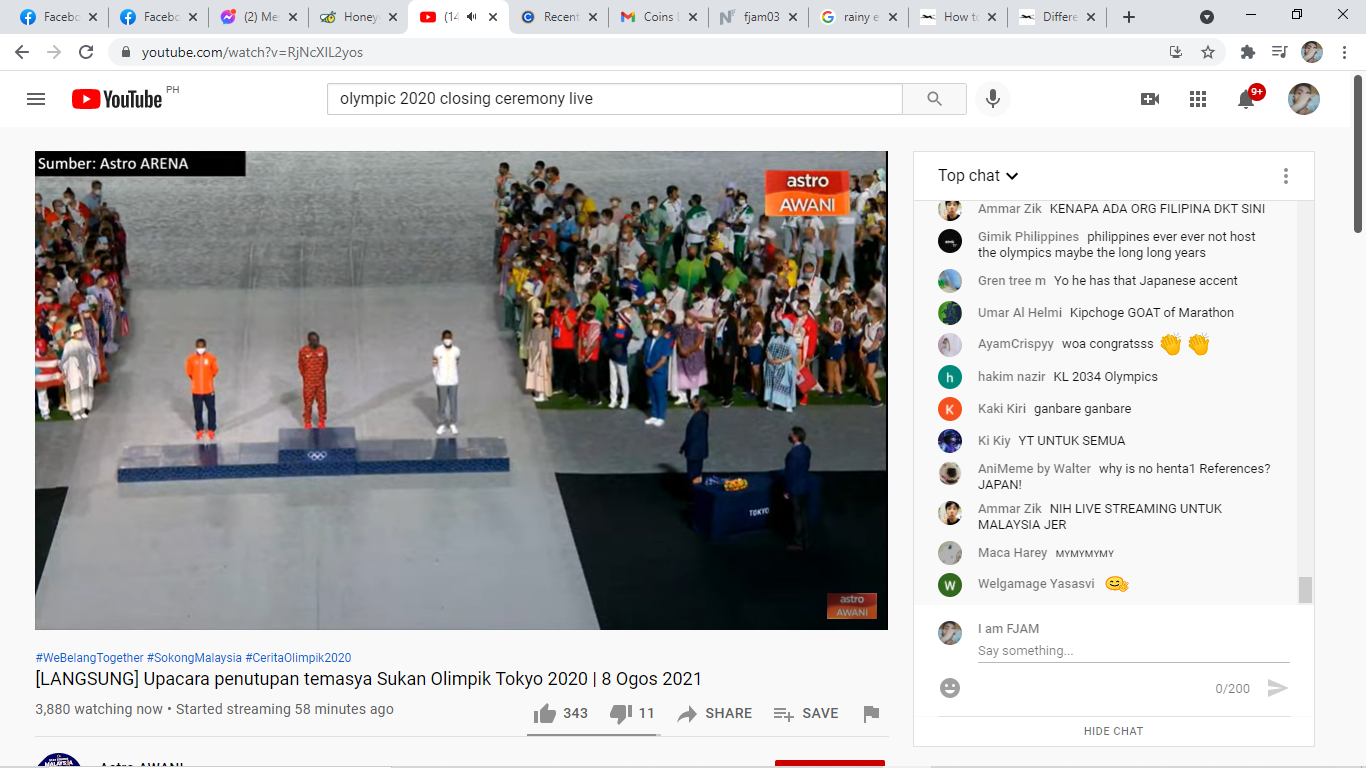Start voice search with microphone icon
Viewport: 1366px width, 768px height.
(993, 99)
